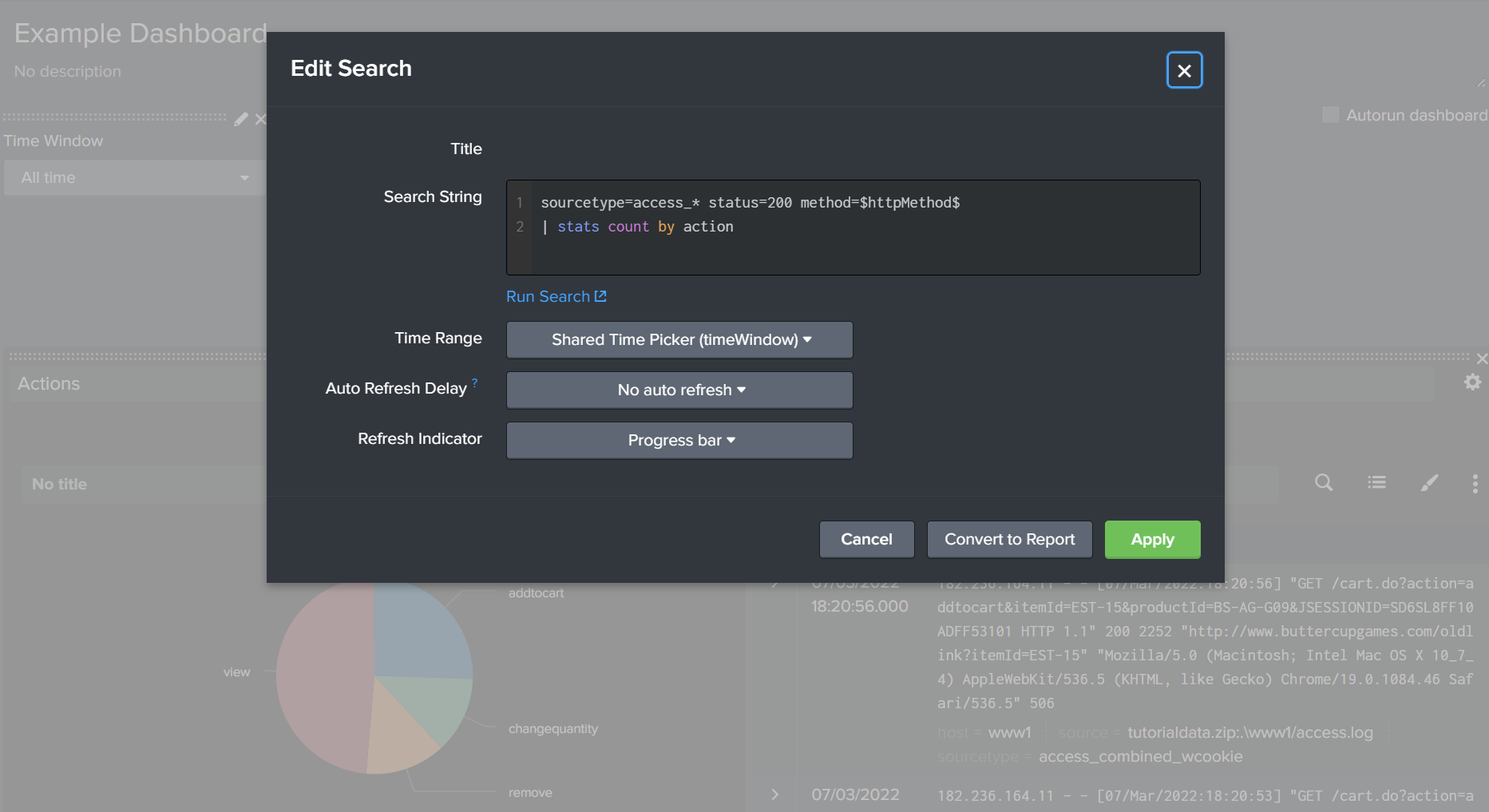Image resolution: width=1489 pixels, height=812 pixels.
Task: Open the Progress bar refresh indicator dropdown
Action: click(x=679, y=440)
